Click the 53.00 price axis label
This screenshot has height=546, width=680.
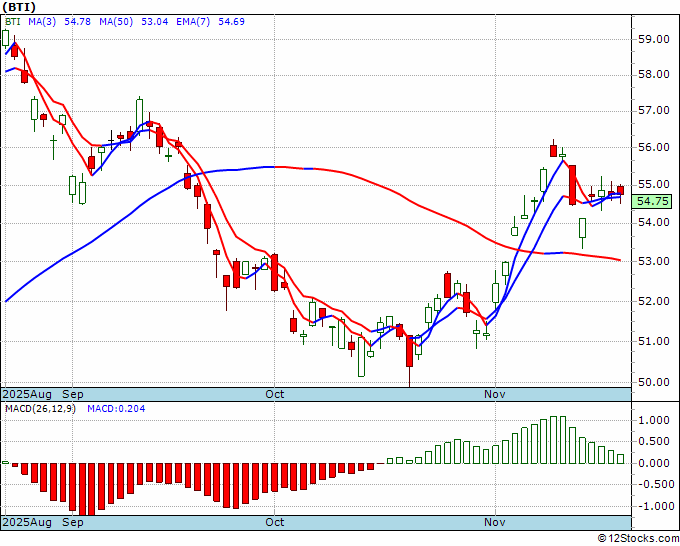pyautogui.click(x=654, y=261)
